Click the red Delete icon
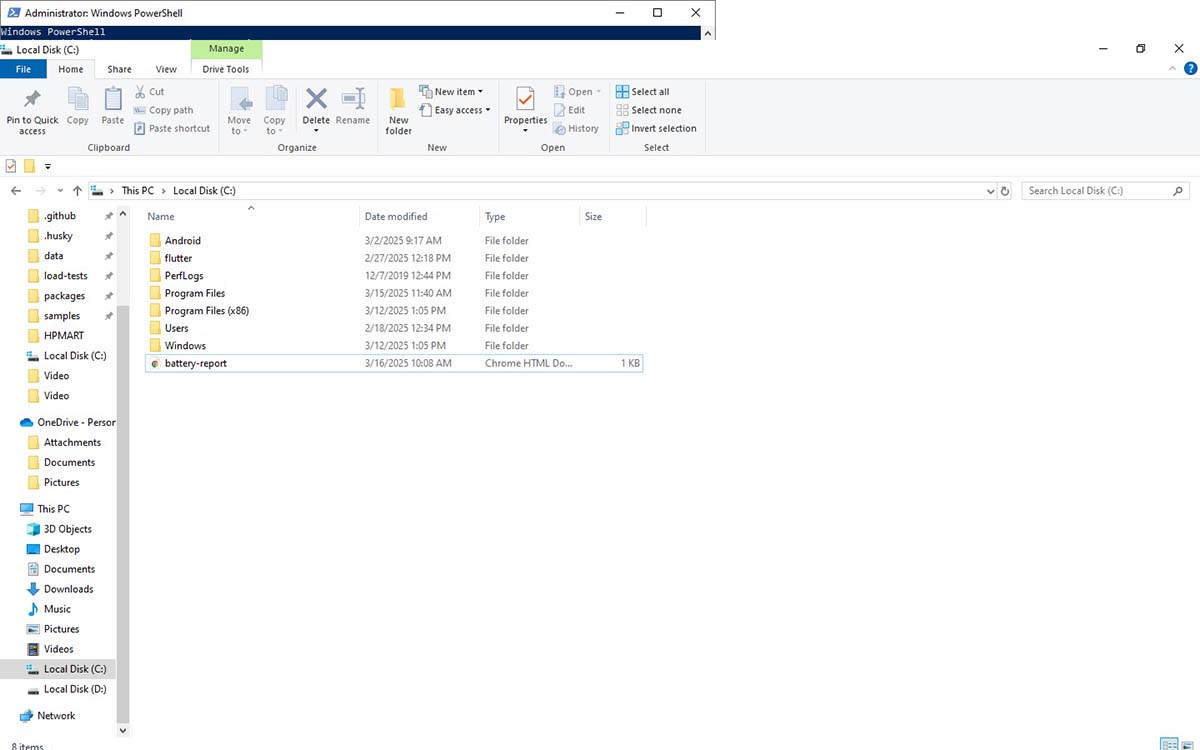Viewport: 1200px width, 750px height. click(316, 98)
